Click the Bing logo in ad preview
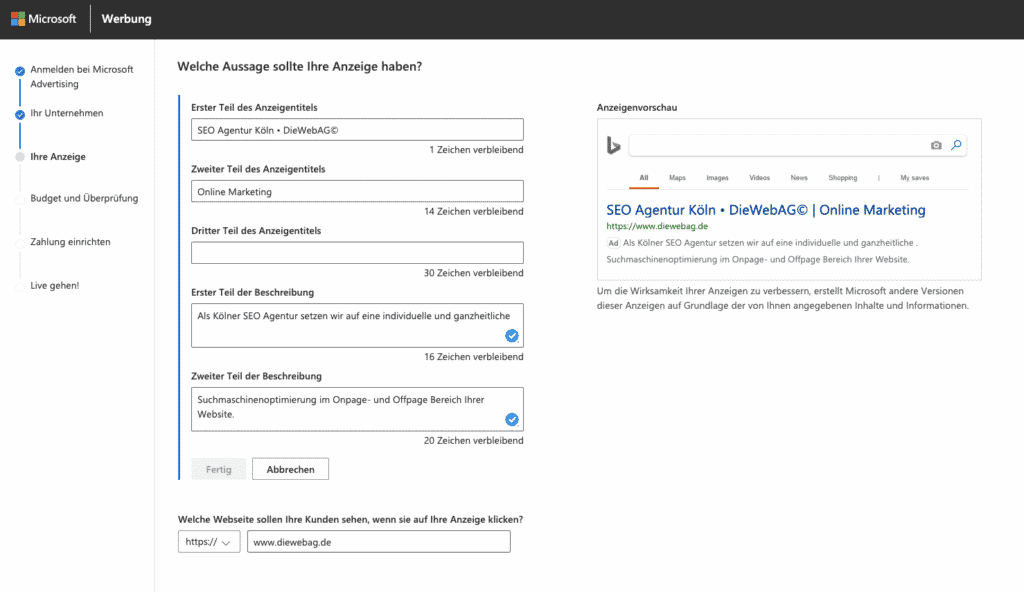This screenshot has height=592, width=1024. click(613, 145)
